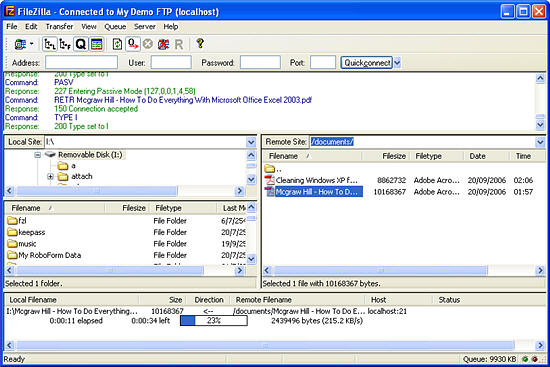Select the Removable Disk (I:) drive icon

click(50, 154)
